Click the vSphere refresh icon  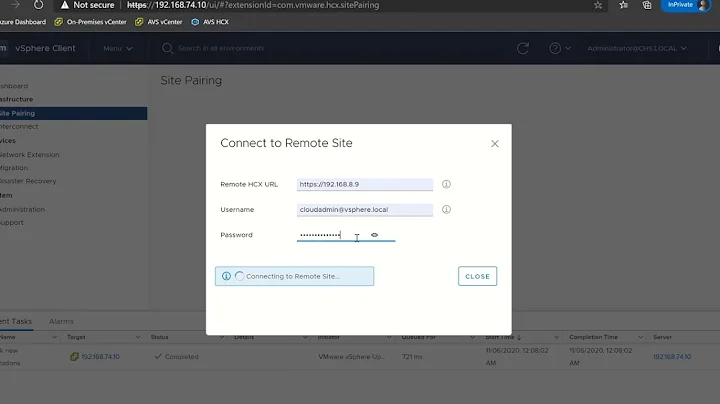[x=523, y=48]
